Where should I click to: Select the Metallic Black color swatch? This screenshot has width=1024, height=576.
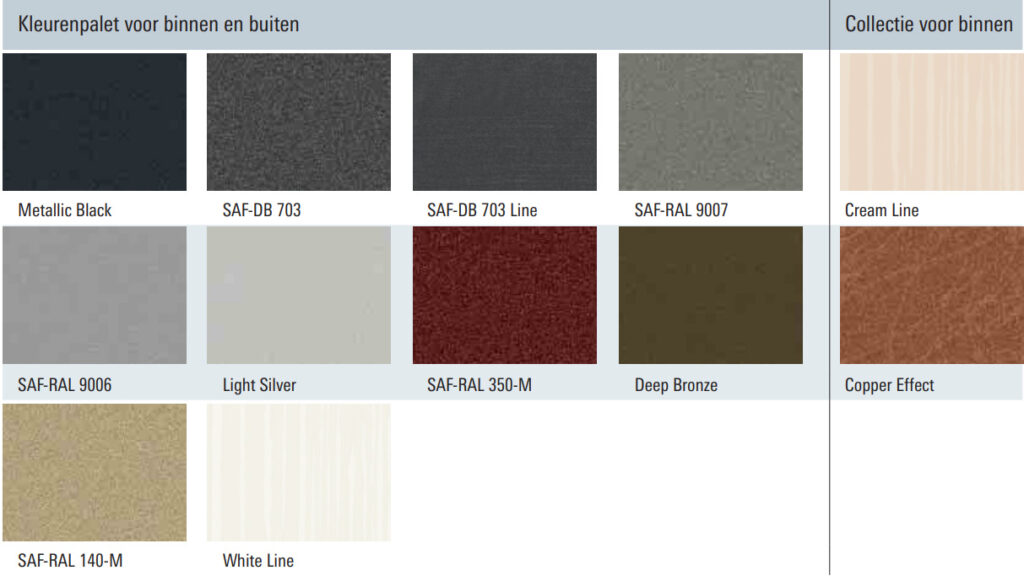(94, 121)
